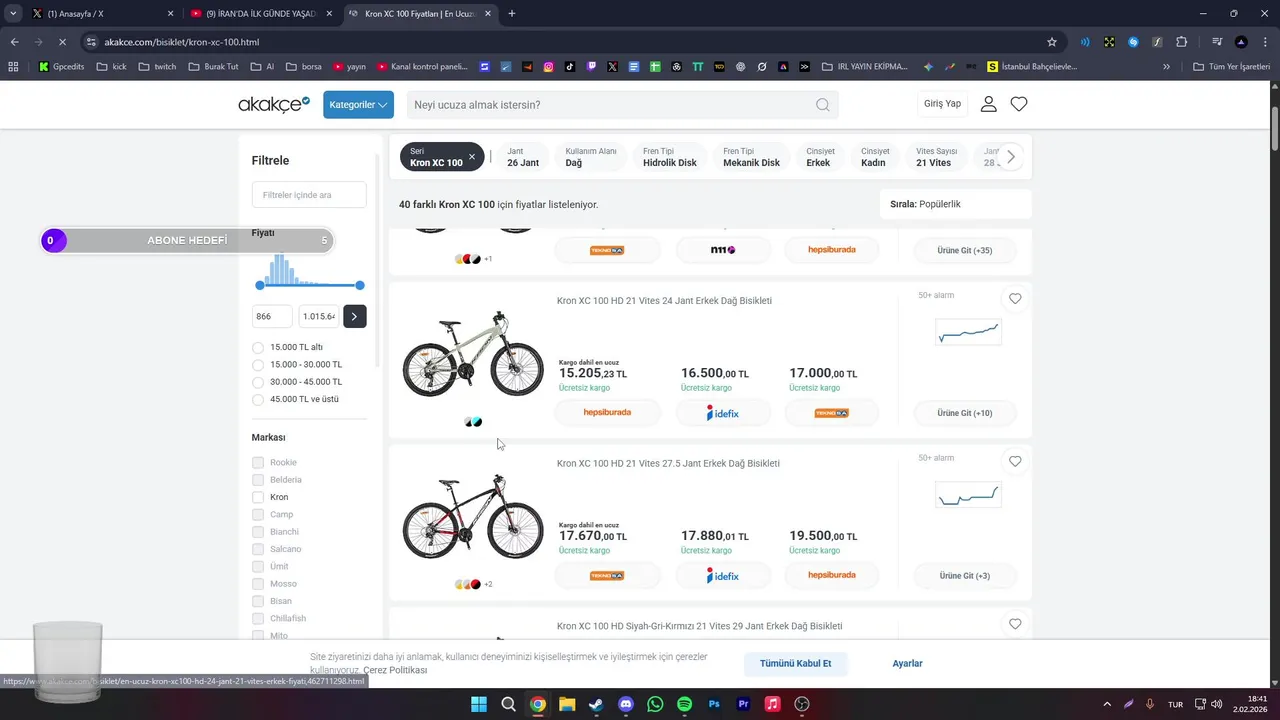Check the Kron brand checkbox

[258, 497]
